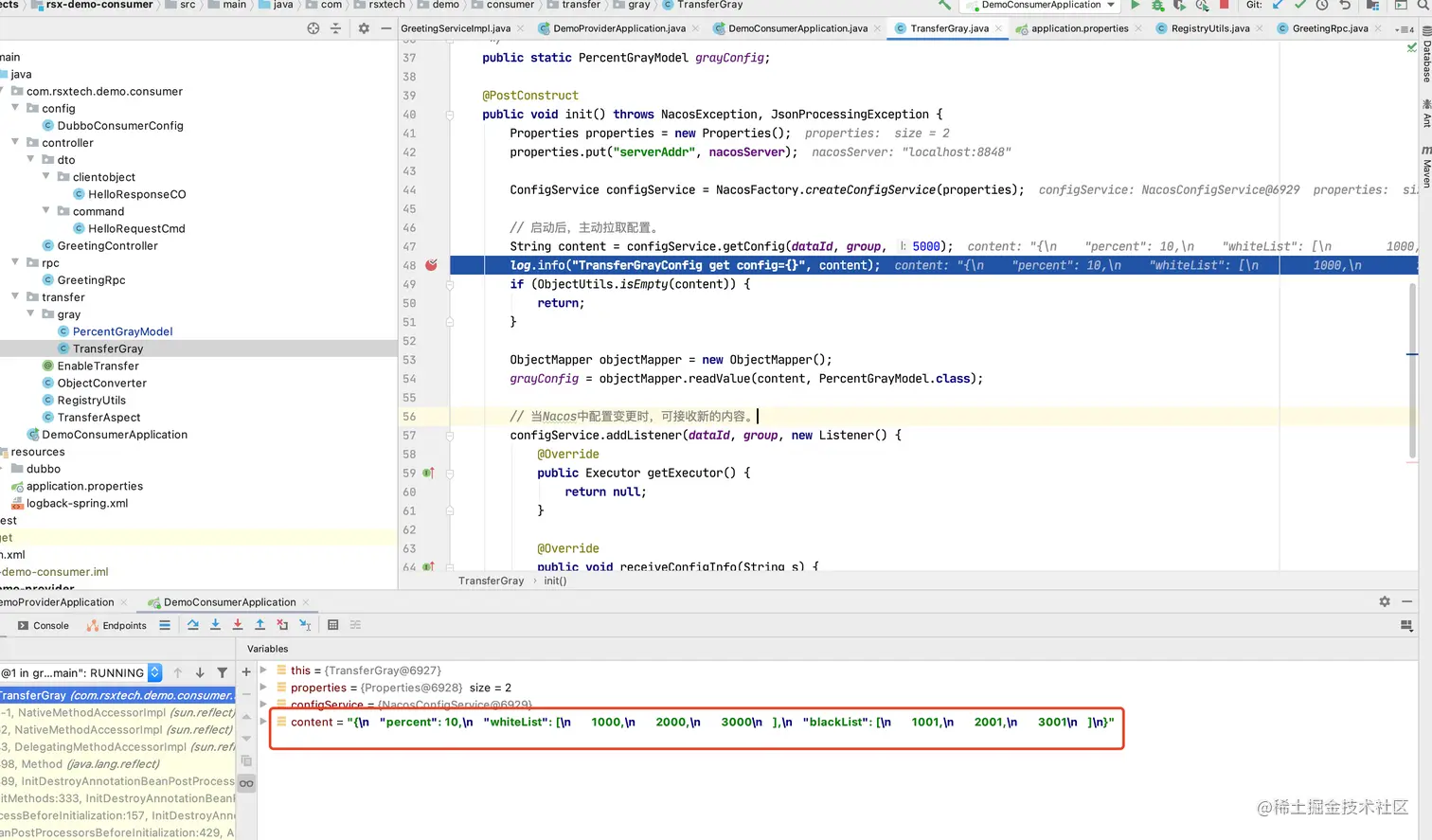Run DemoConsumerApplication with the green play icon
The image size is (1432, 840).
[x=1136, y=5]
